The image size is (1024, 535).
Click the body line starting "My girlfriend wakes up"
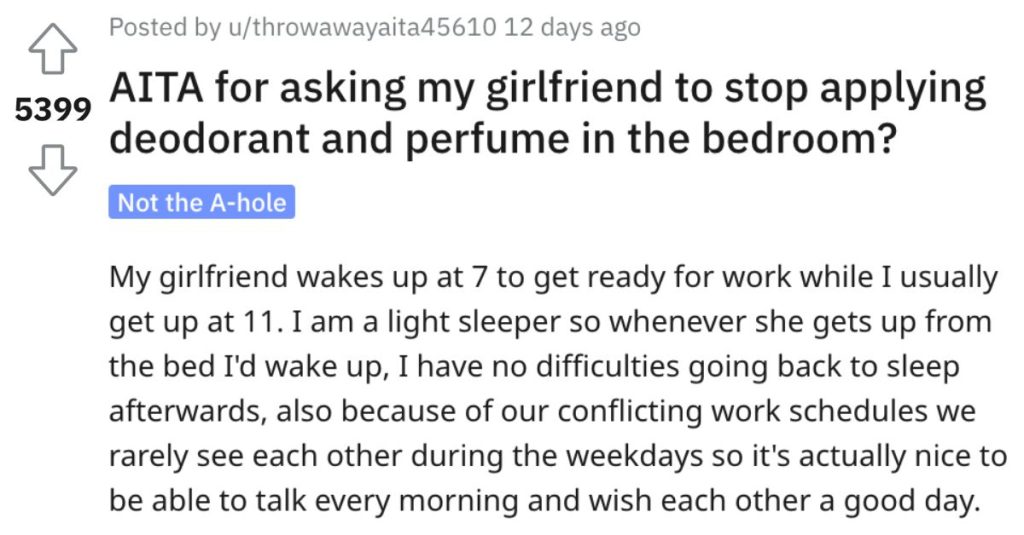pos(553,277)
